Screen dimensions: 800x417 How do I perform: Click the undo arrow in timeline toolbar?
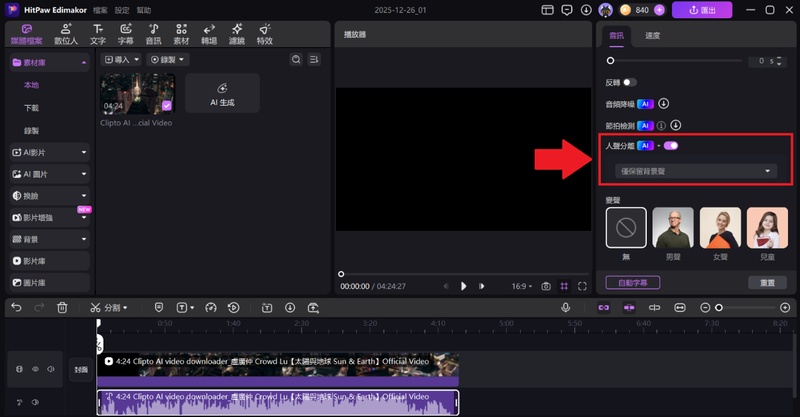(16, 308)
